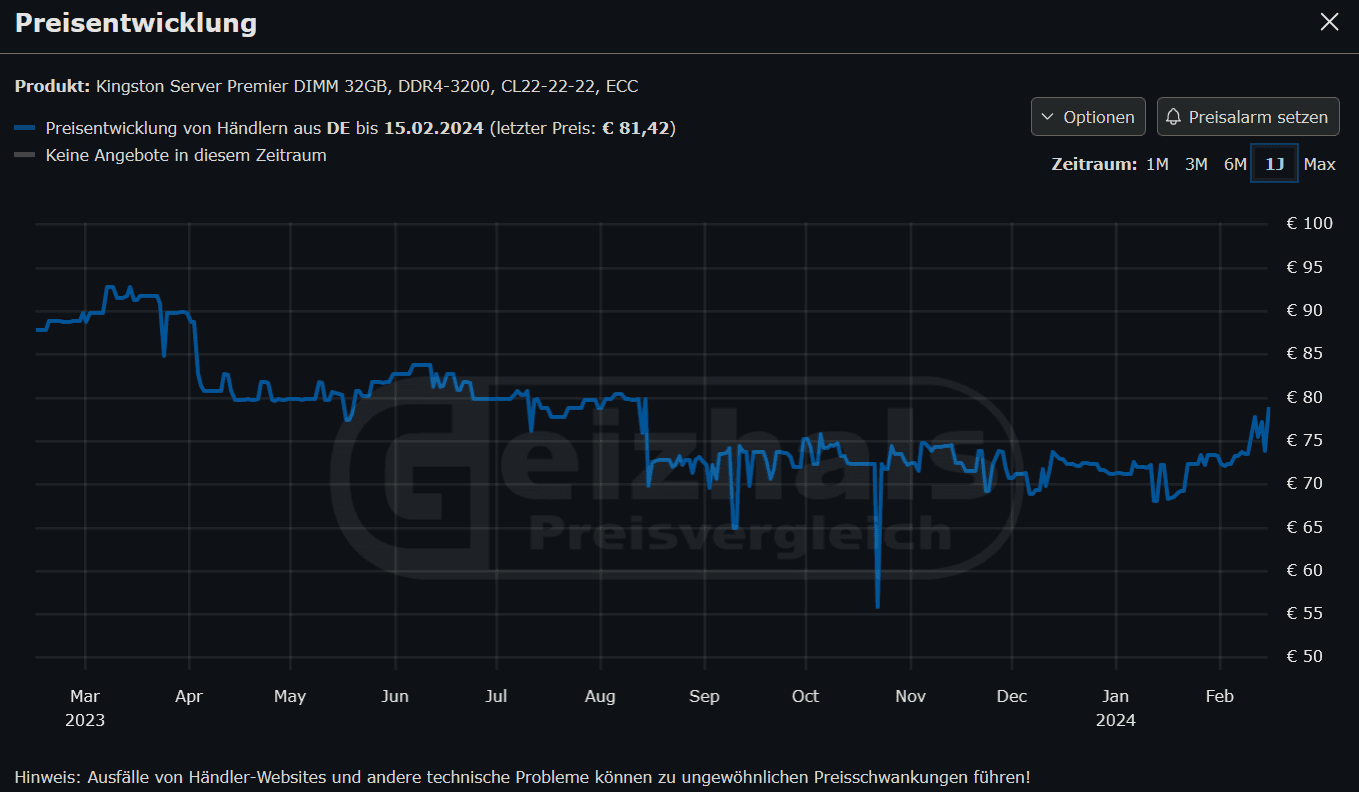
Task: Click the Jun axis label
Action: [395, 696]
